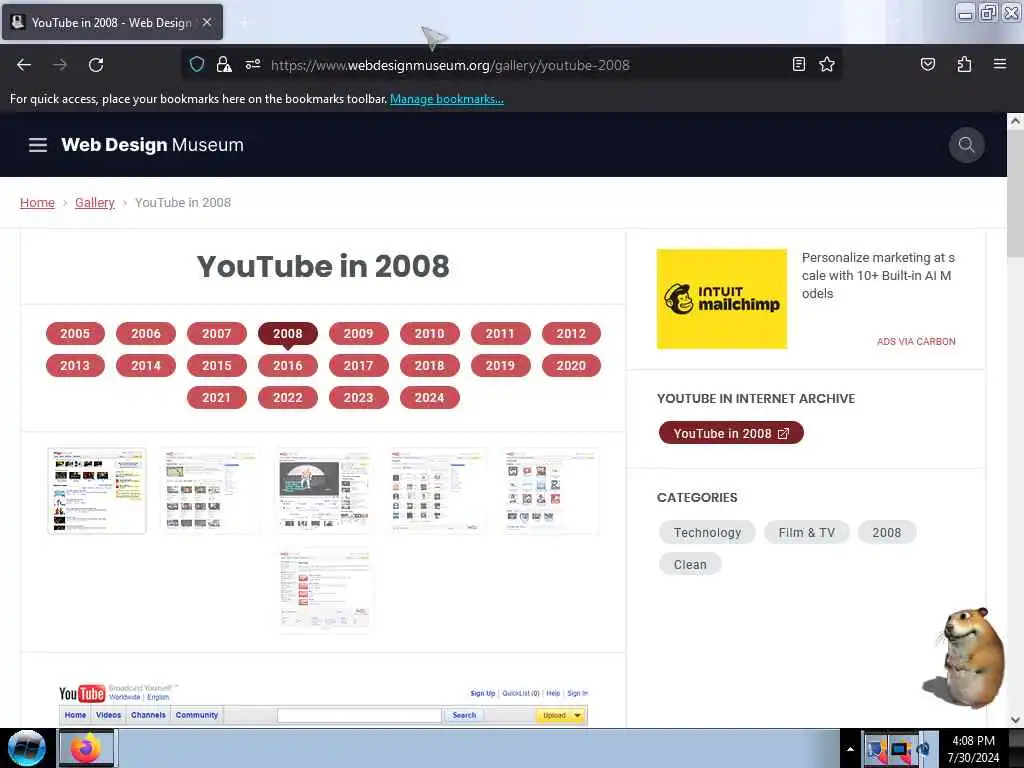This screenshot has height=768, width=1024.
Task: Select year 2005 pill
Action: 75,334
